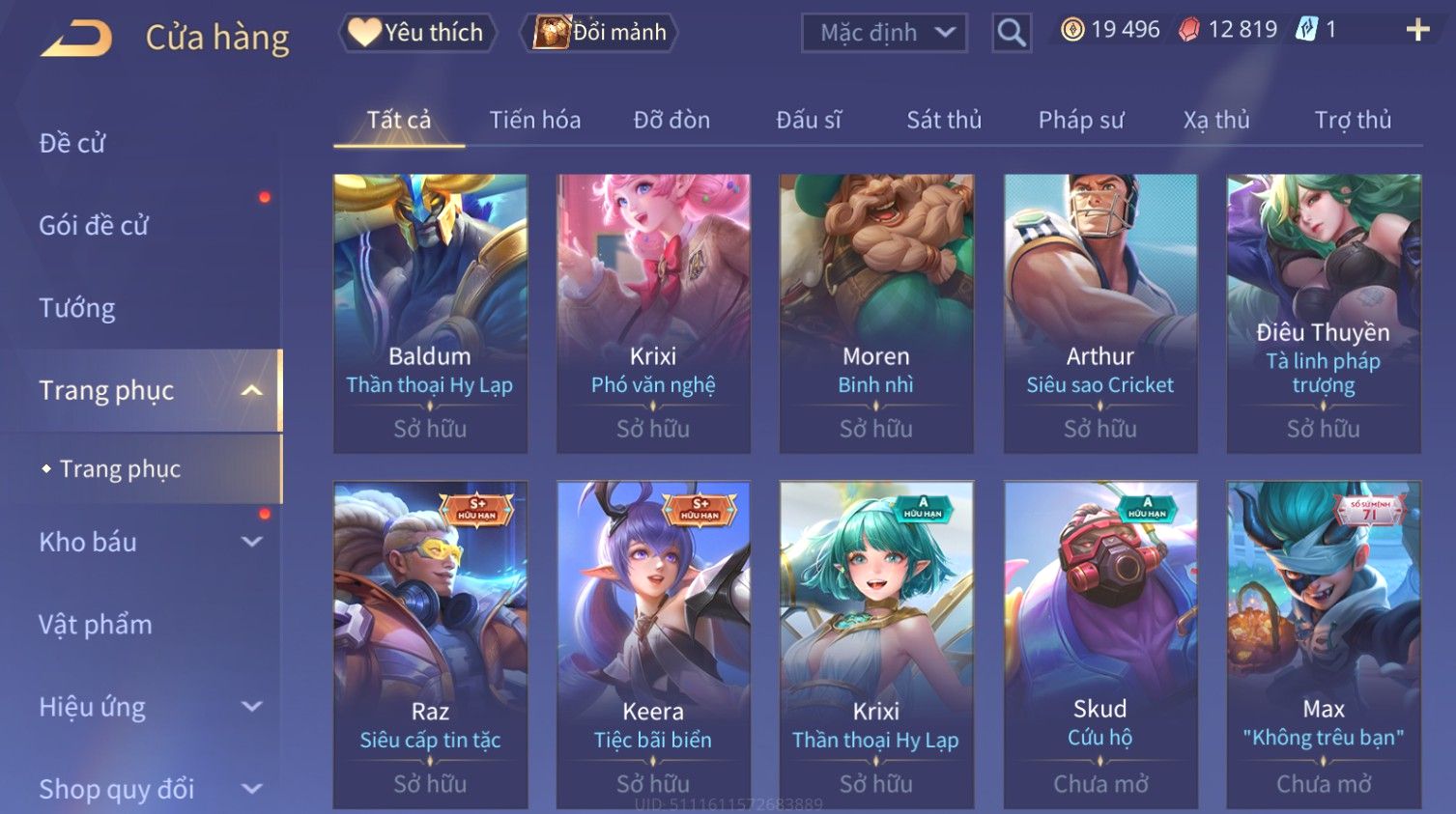Screen dimensions: 1456x814
Task: Open the Mặc định sort dropdown
Action: click(884, 33)
